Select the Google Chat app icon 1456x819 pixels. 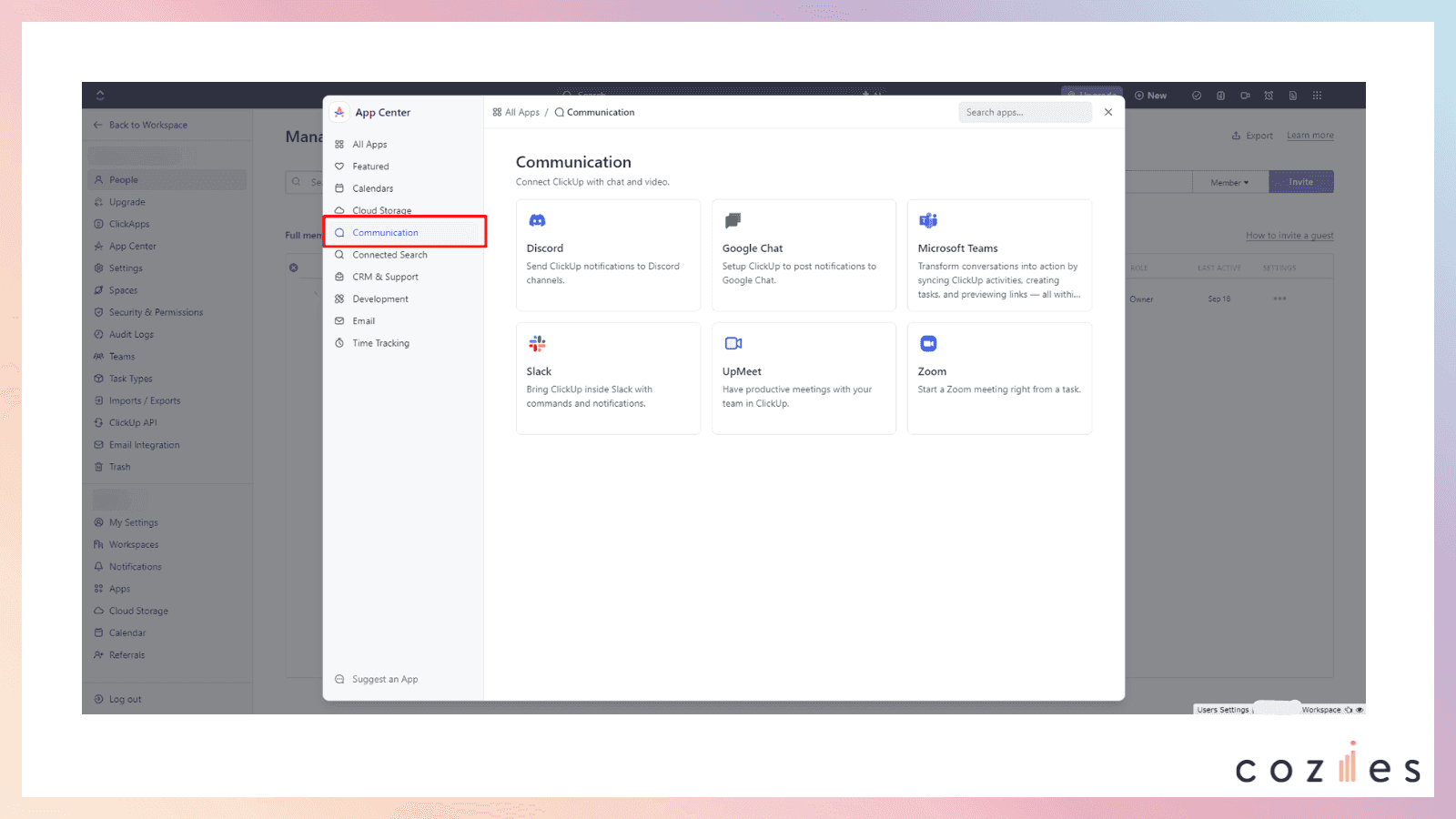pyautogui.click(x=733, y=219)
